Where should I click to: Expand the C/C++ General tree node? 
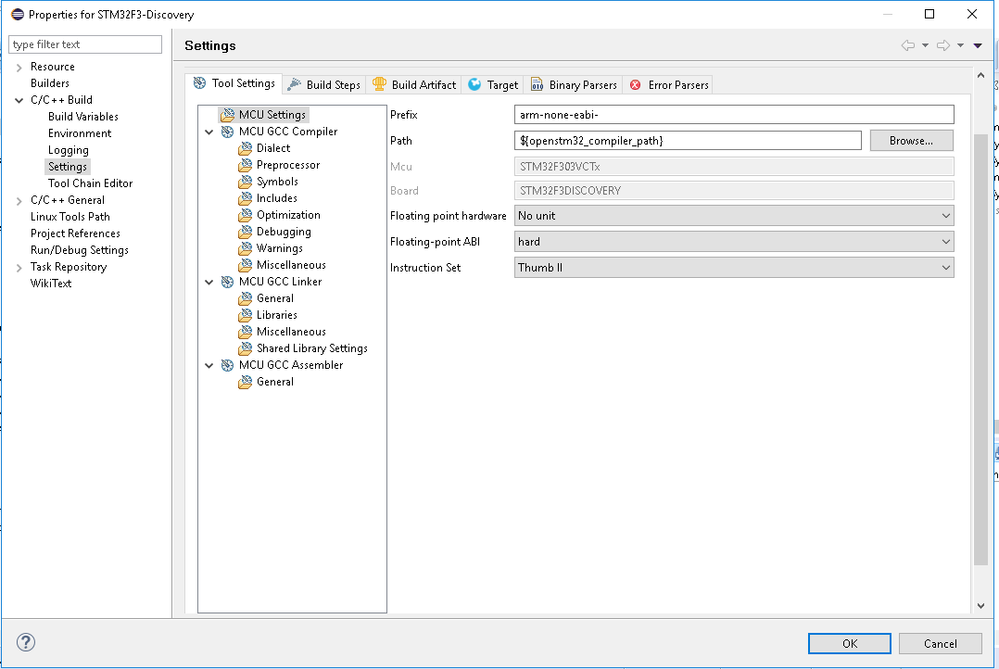pyautogui.click(x=19, y=200)
